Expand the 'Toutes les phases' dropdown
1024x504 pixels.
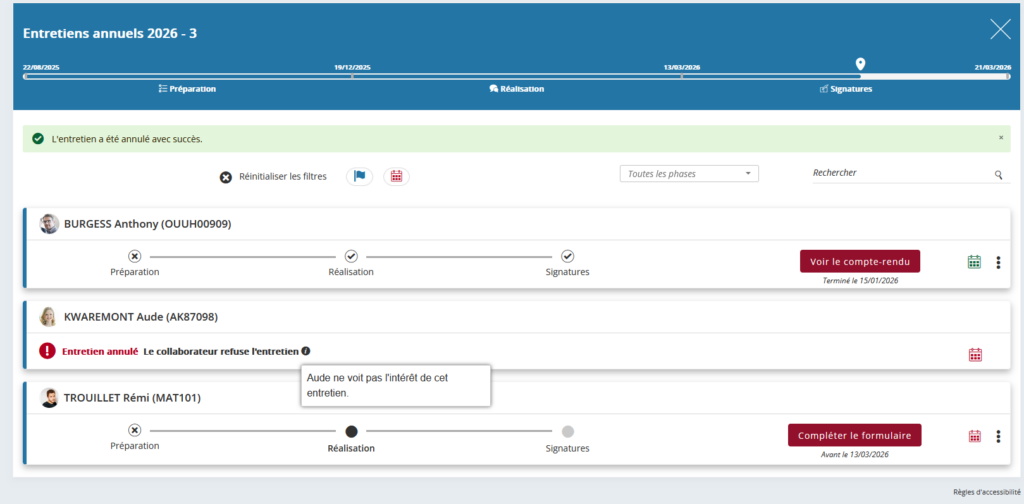(689, 174)
